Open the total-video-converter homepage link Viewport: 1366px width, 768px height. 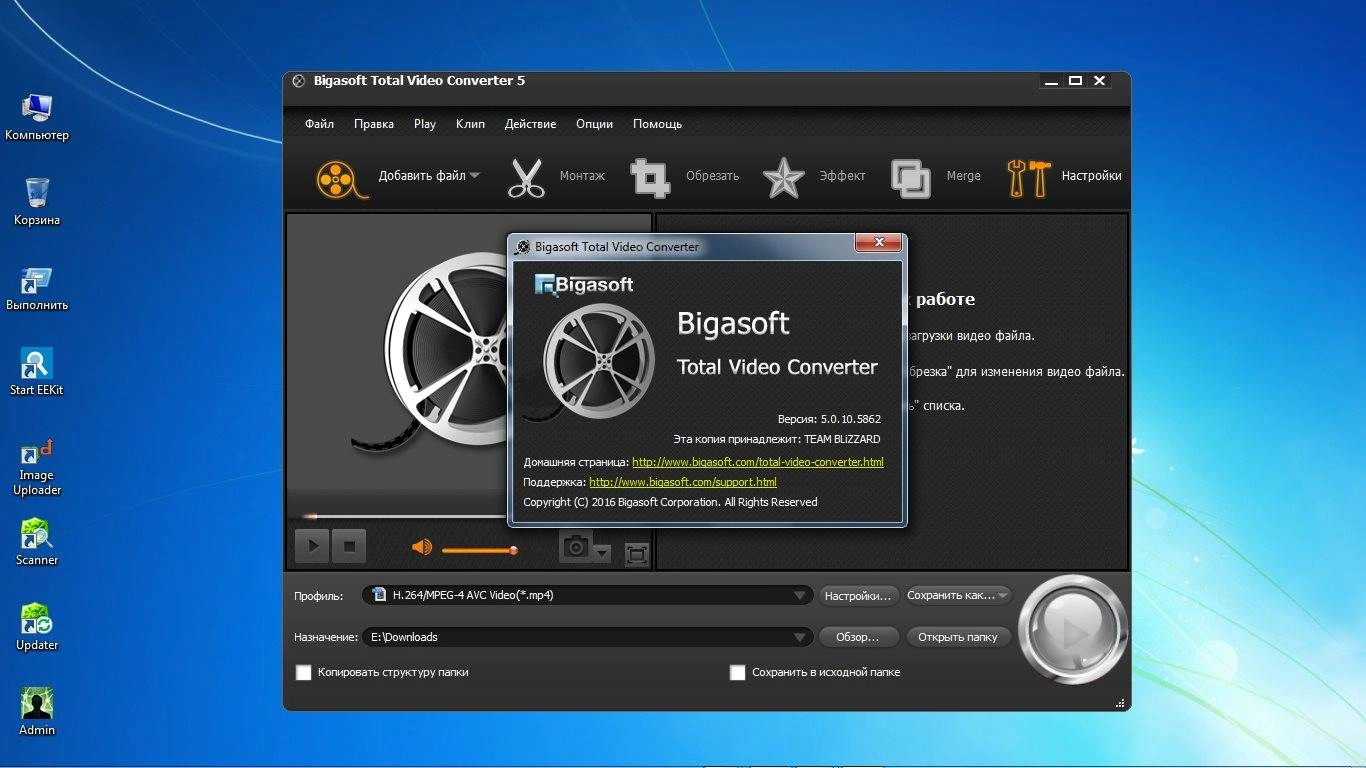tap(758, 462)
